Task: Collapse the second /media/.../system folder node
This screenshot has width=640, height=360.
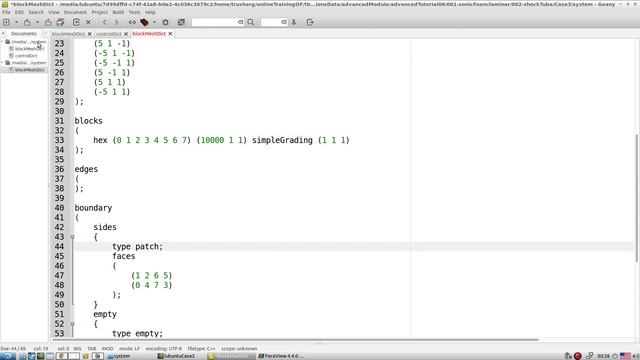Action: pos(2,63)
